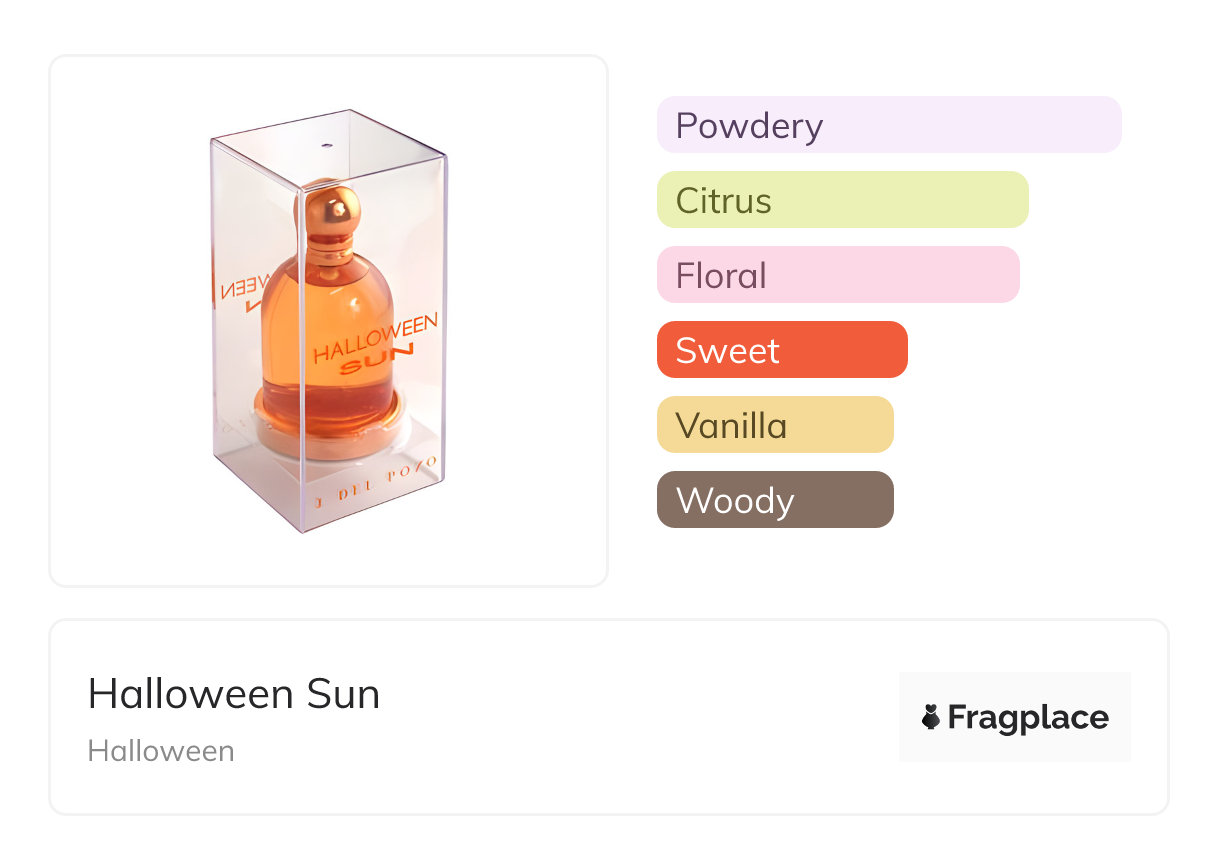Open the Halloween brand subtitle link

tap(161, 751)
